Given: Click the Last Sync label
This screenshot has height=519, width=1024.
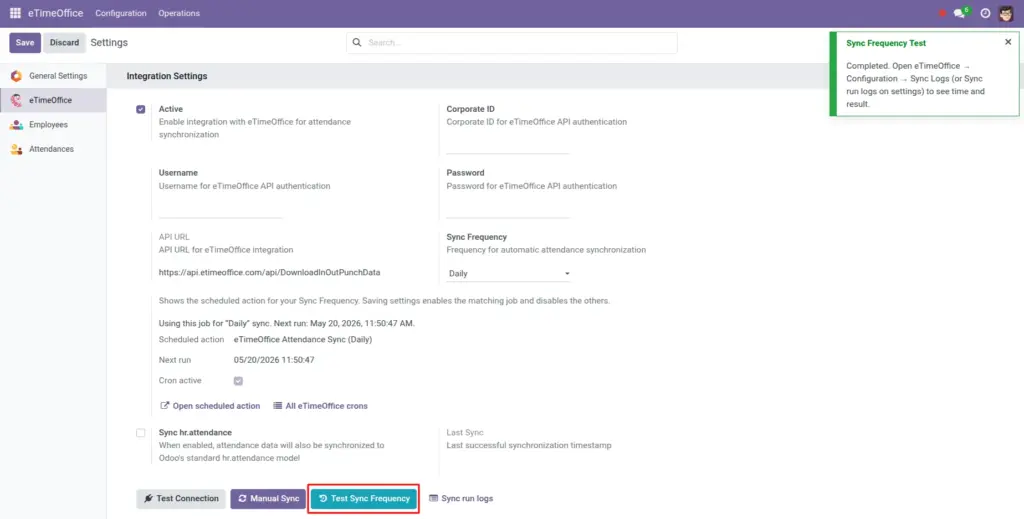Looking at the screenshot, I should 465,433.
